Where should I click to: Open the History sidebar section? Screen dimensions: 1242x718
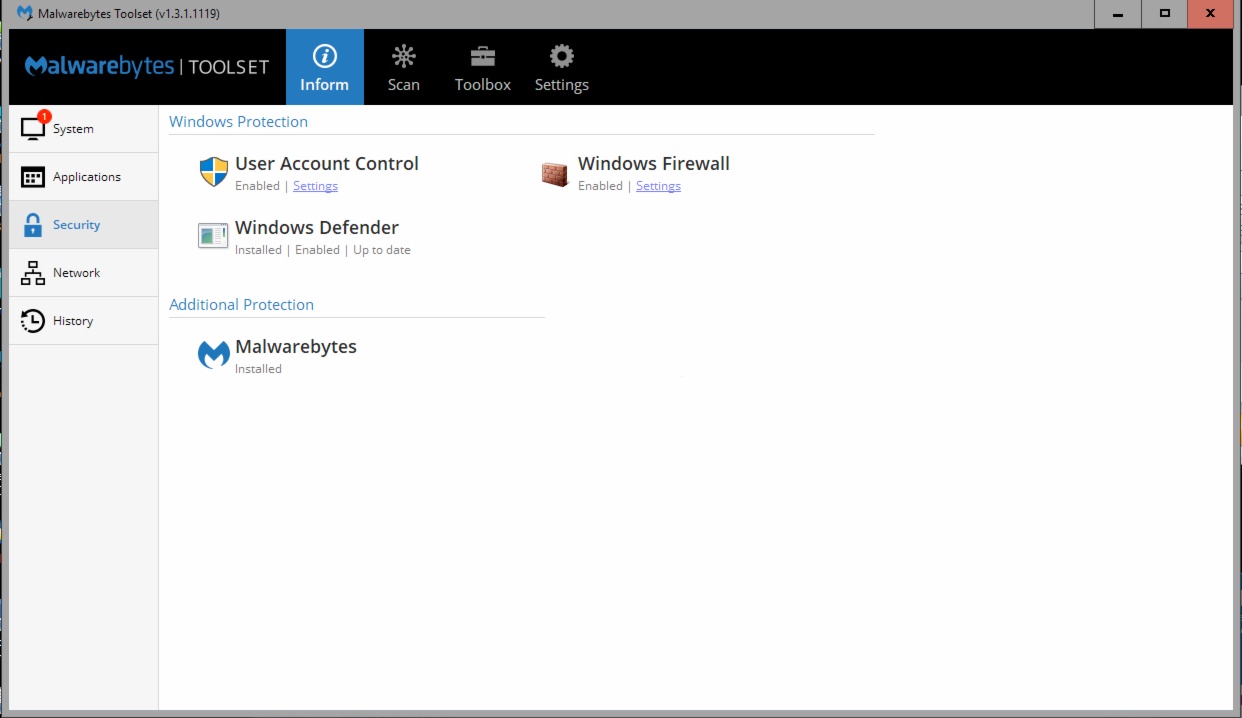(x=73, y=321)
